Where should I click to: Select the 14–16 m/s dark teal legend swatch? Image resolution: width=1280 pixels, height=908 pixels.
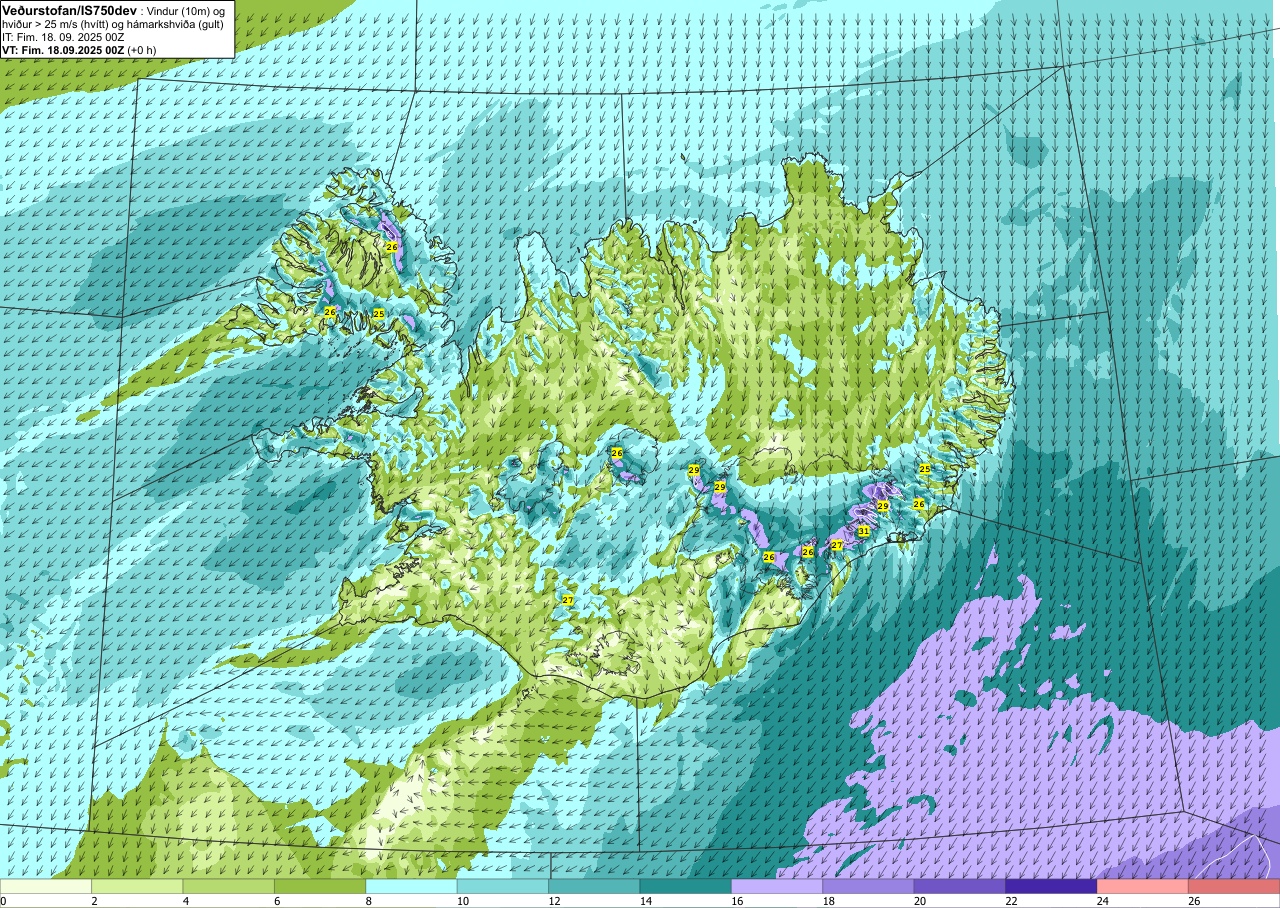[686, 886]
